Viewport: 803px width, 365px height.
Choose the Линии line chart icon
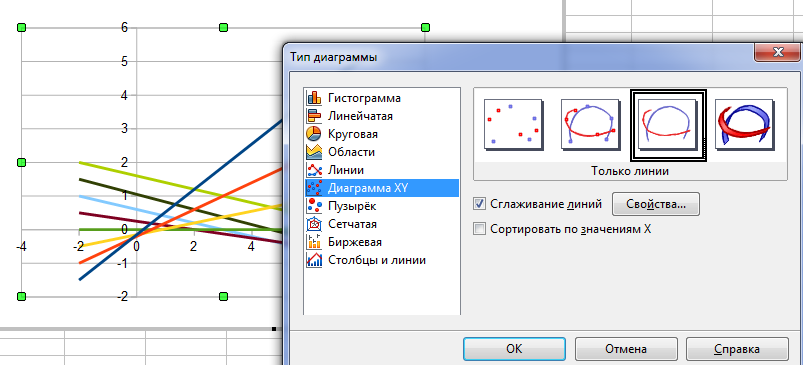point(313,170)
